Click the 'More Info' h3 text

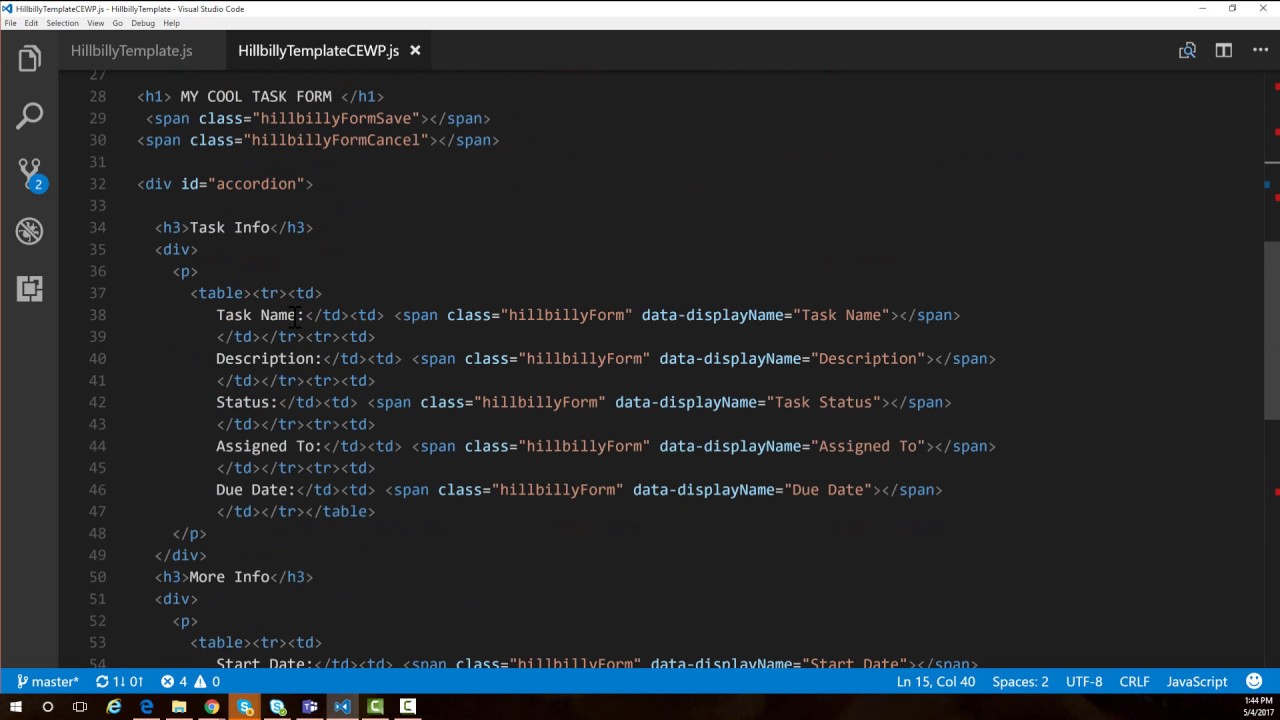click(x=229, y=577)
